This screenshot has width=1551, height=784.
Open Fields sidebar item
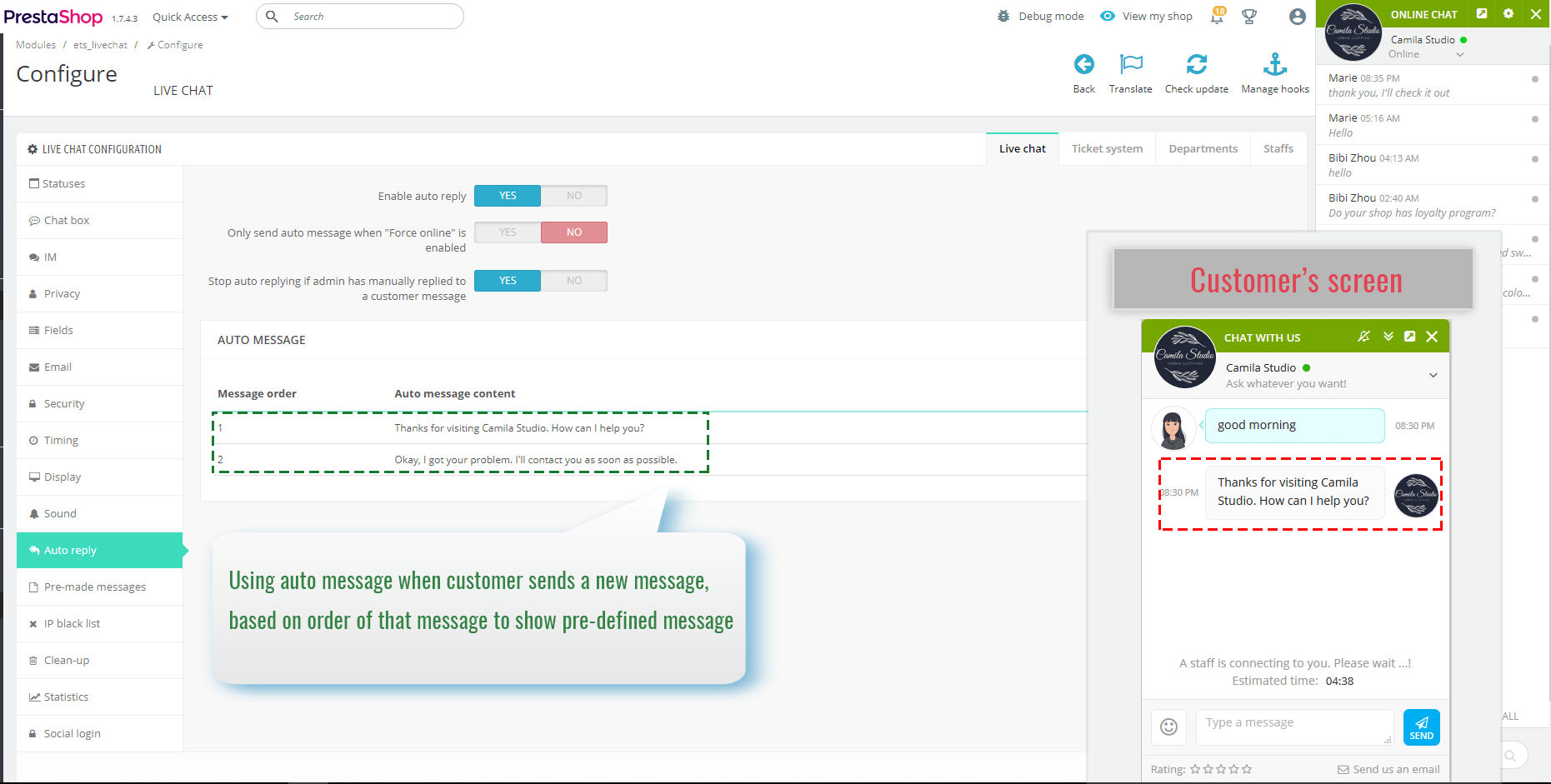pos(99,331)
